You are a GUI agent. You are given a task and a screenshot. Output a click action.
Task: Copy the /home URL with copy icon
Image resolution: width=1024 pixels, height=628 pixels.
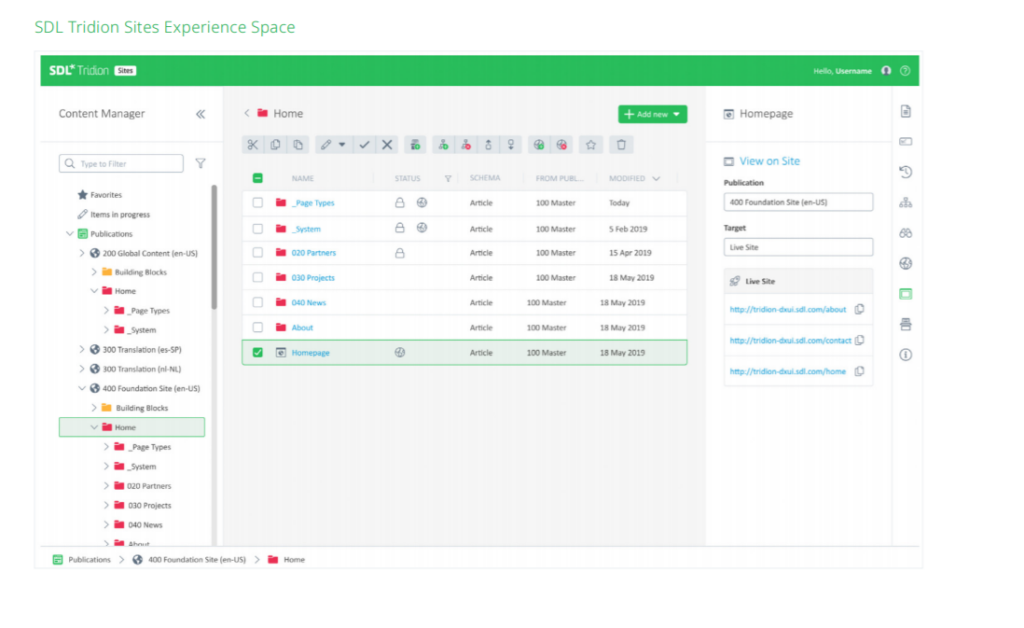(x=859, y=371)
